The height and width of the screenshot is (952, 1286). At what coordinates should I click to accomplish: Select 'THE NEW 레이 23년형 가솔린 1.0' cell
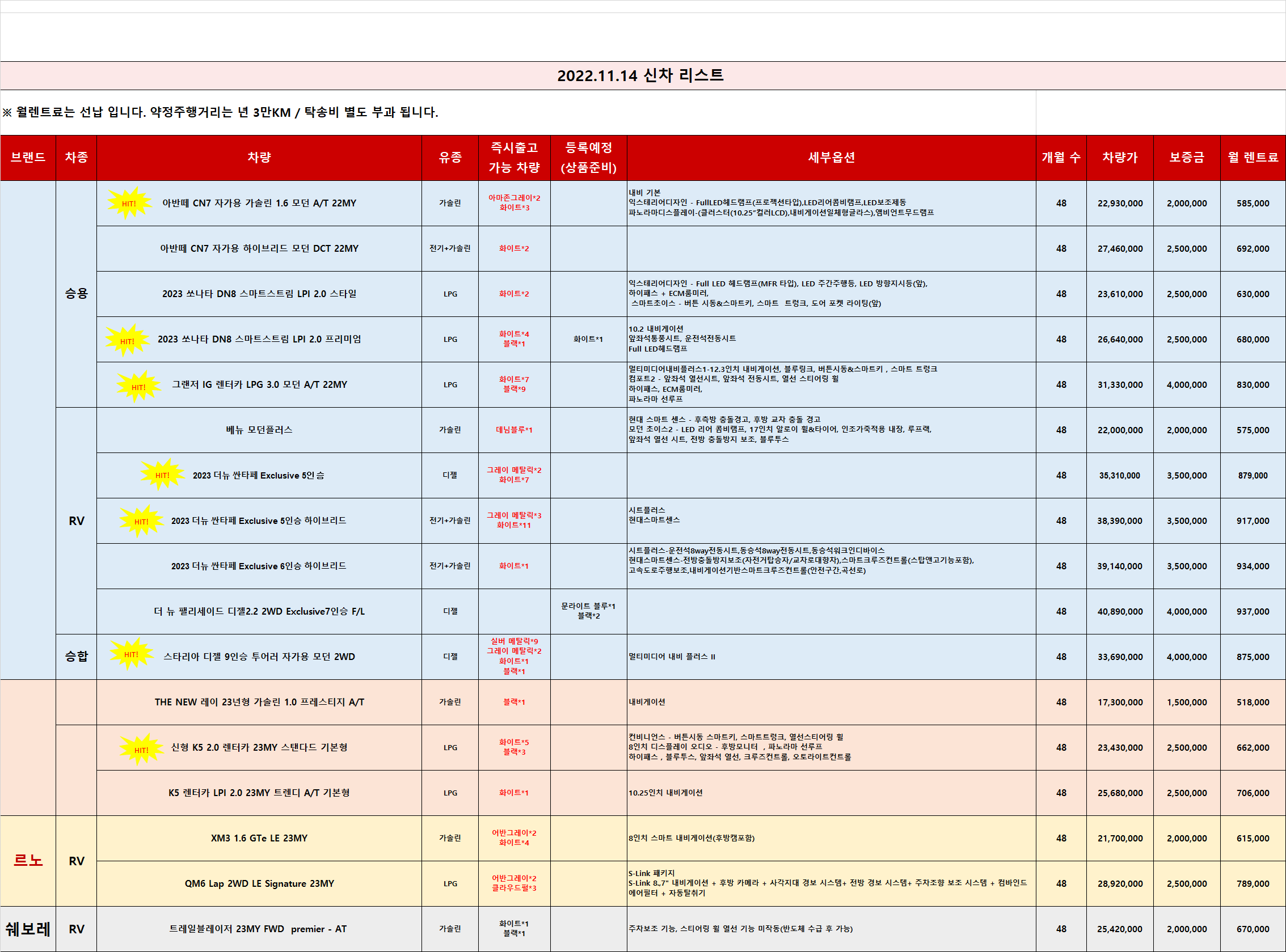tap(259, 702)
